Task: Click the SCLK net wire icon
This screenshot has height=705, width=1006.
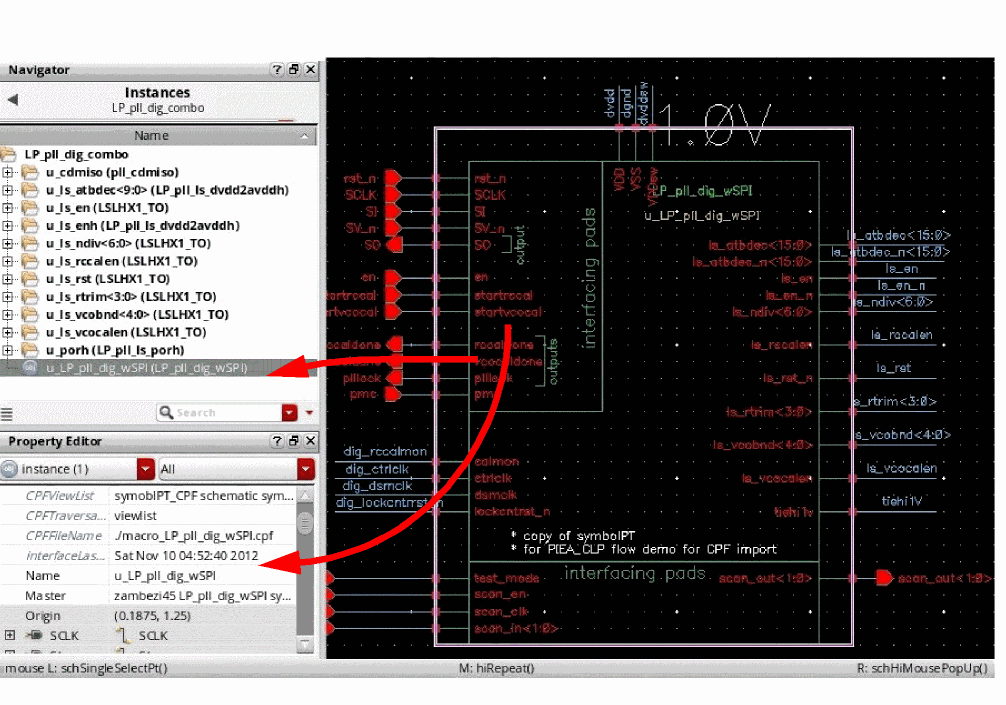Action: coord(123,636)
